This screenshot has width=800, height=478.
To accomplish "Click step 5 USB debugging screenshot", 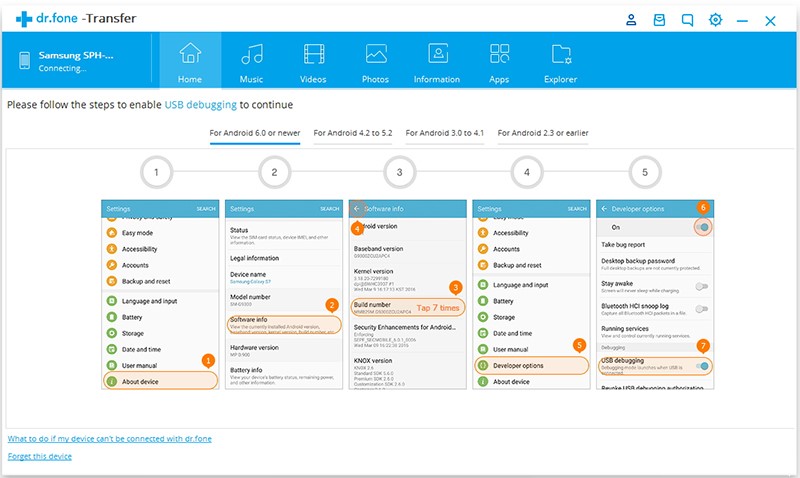I will (x=655, y=294).
